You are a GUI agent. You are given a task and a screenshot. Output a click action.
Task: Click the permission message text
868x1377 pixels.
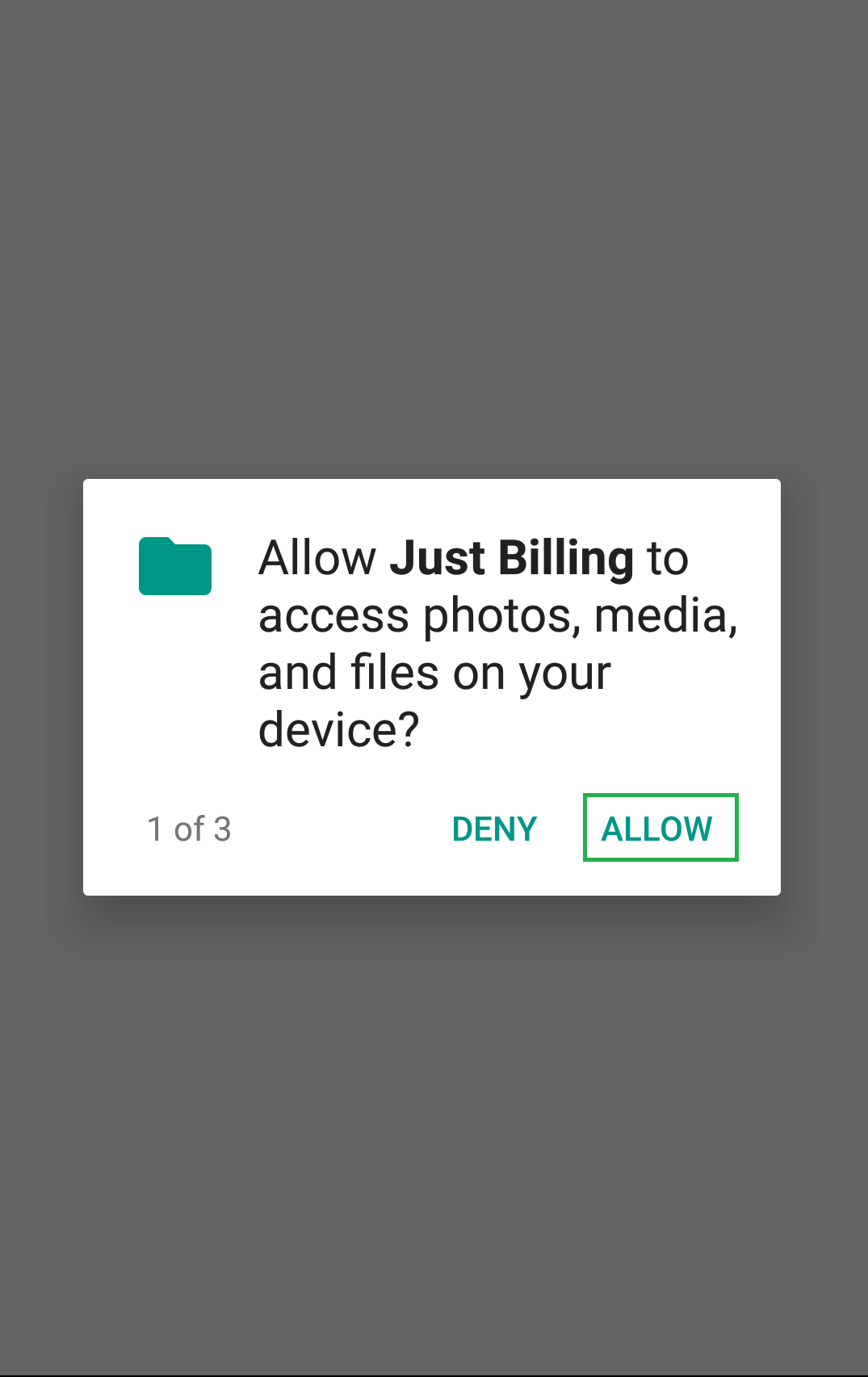point(498,644)
